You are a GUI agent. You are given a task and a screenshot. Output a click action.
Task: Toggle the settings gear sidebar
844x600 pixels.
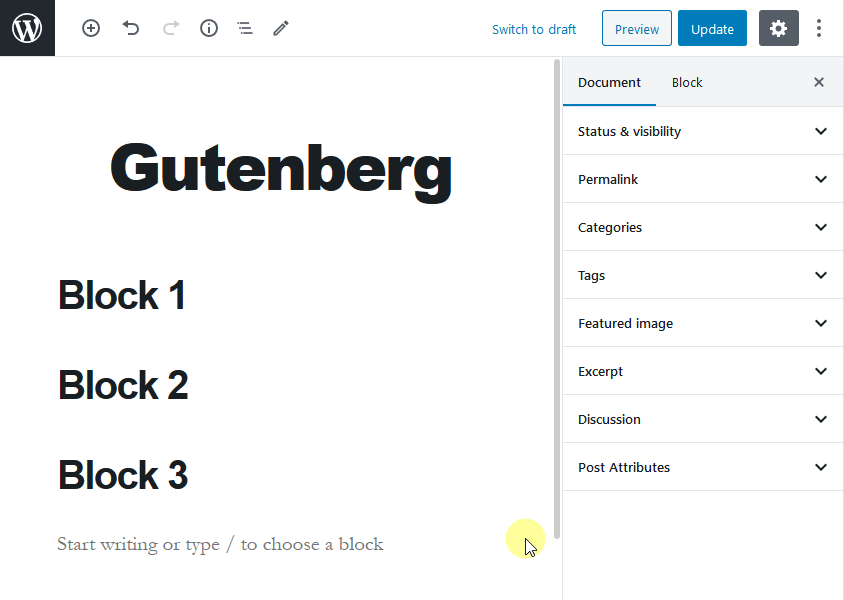pos(779,29)
